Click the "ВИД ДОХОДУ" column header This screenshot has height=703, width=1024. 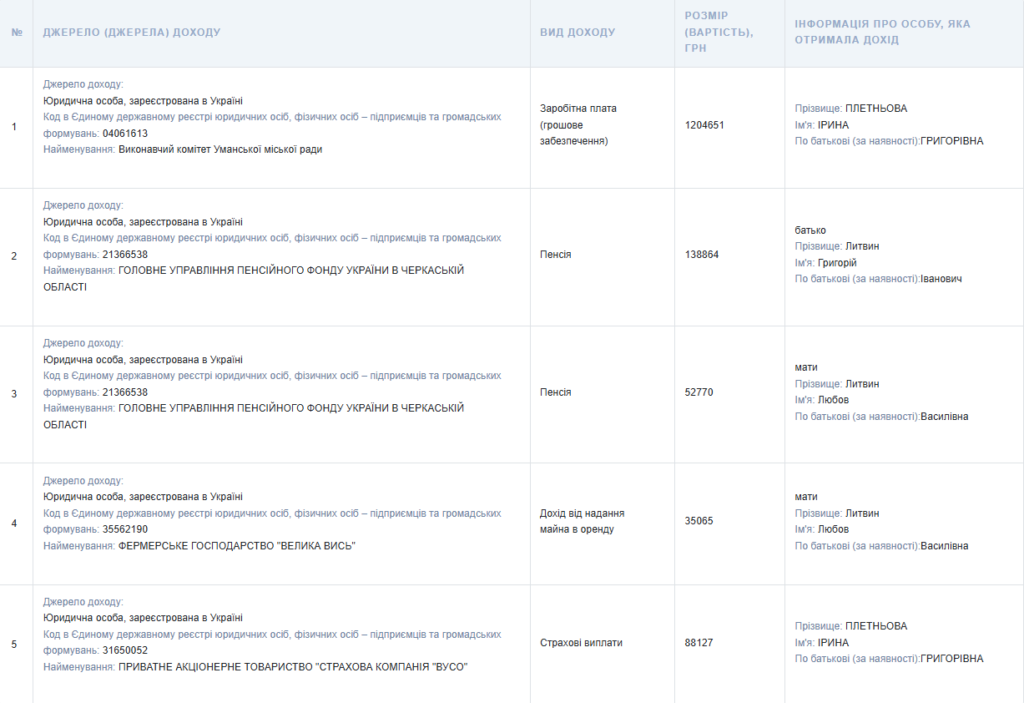(577, 33)
